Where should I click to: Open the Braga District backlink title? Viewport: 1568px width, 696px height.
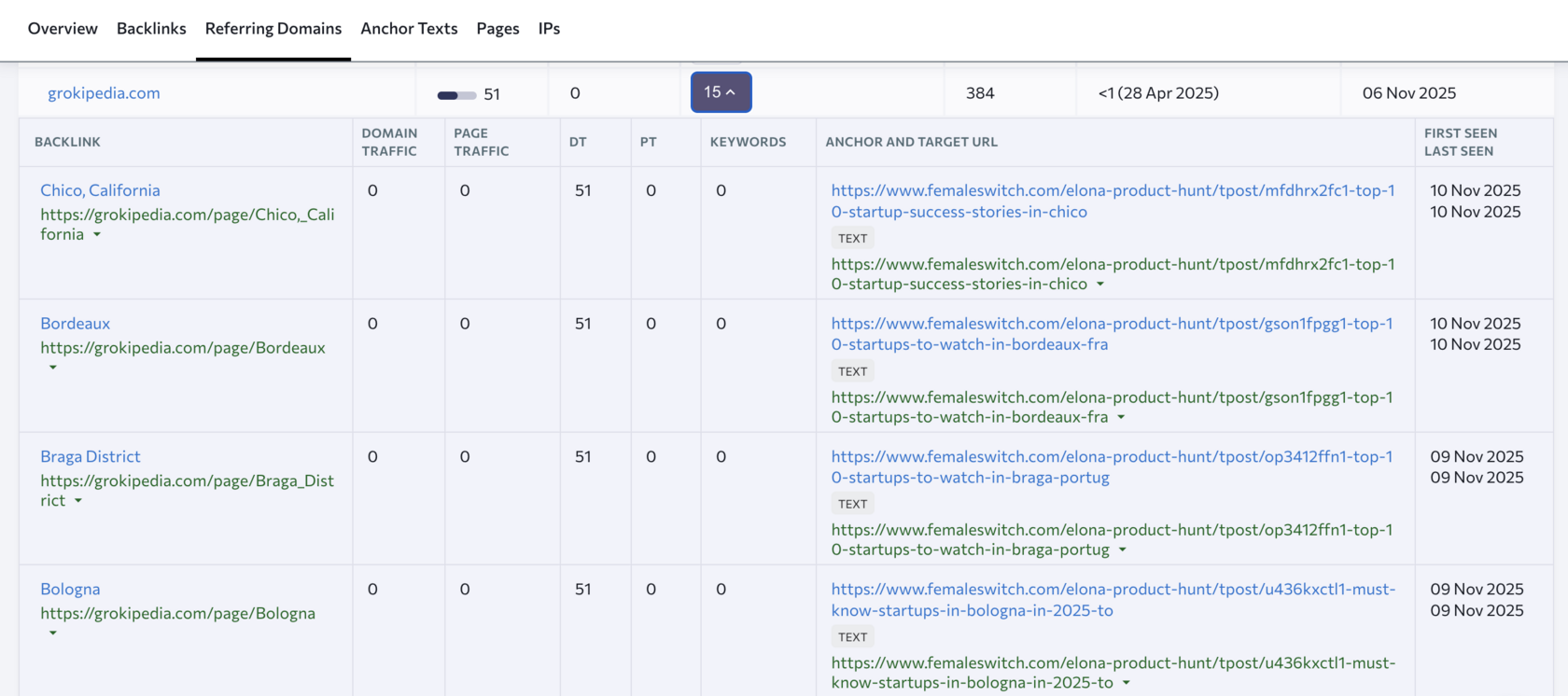pos(91,456)
